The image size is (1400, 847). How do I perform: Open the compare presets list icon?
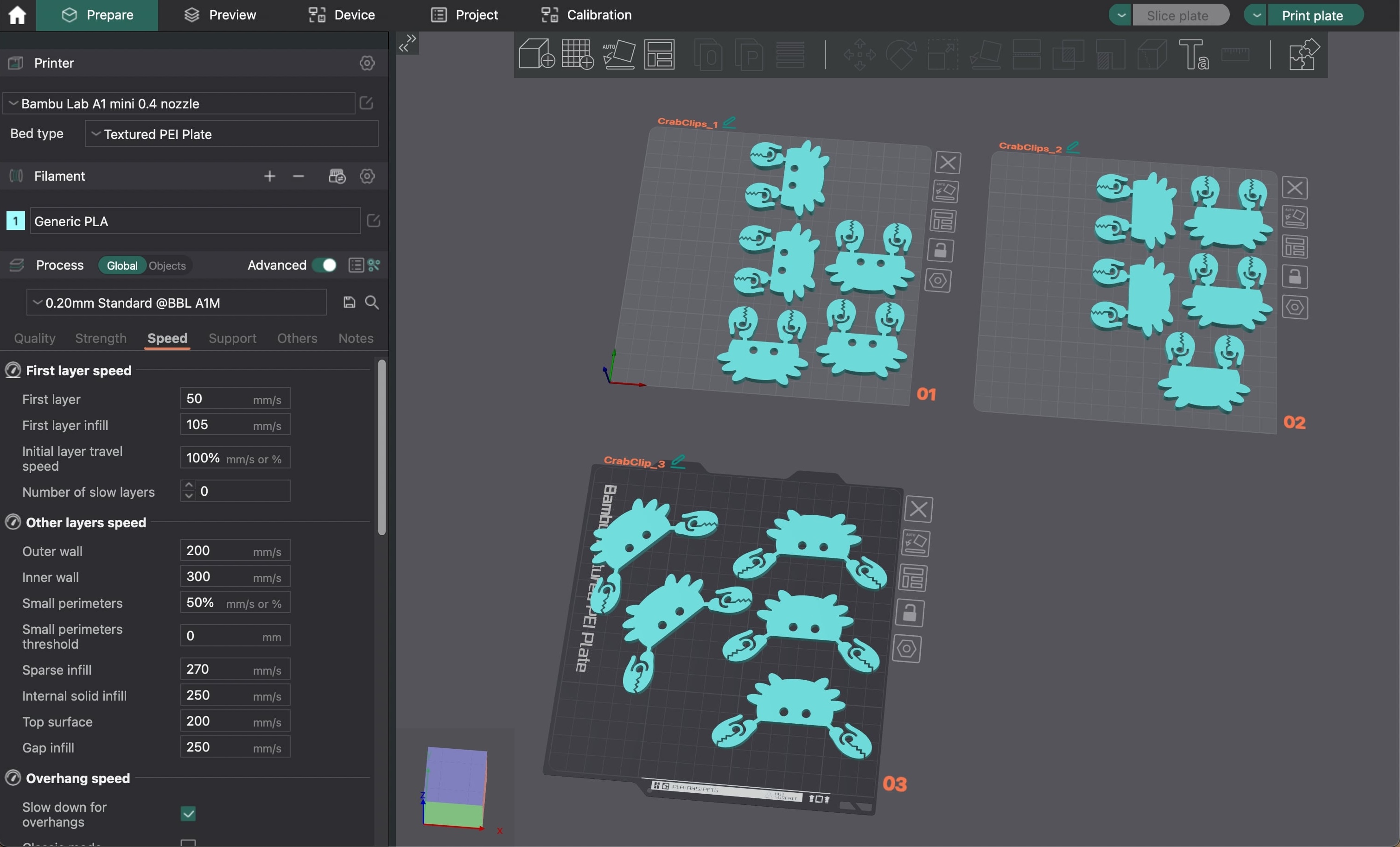point(356,265)
